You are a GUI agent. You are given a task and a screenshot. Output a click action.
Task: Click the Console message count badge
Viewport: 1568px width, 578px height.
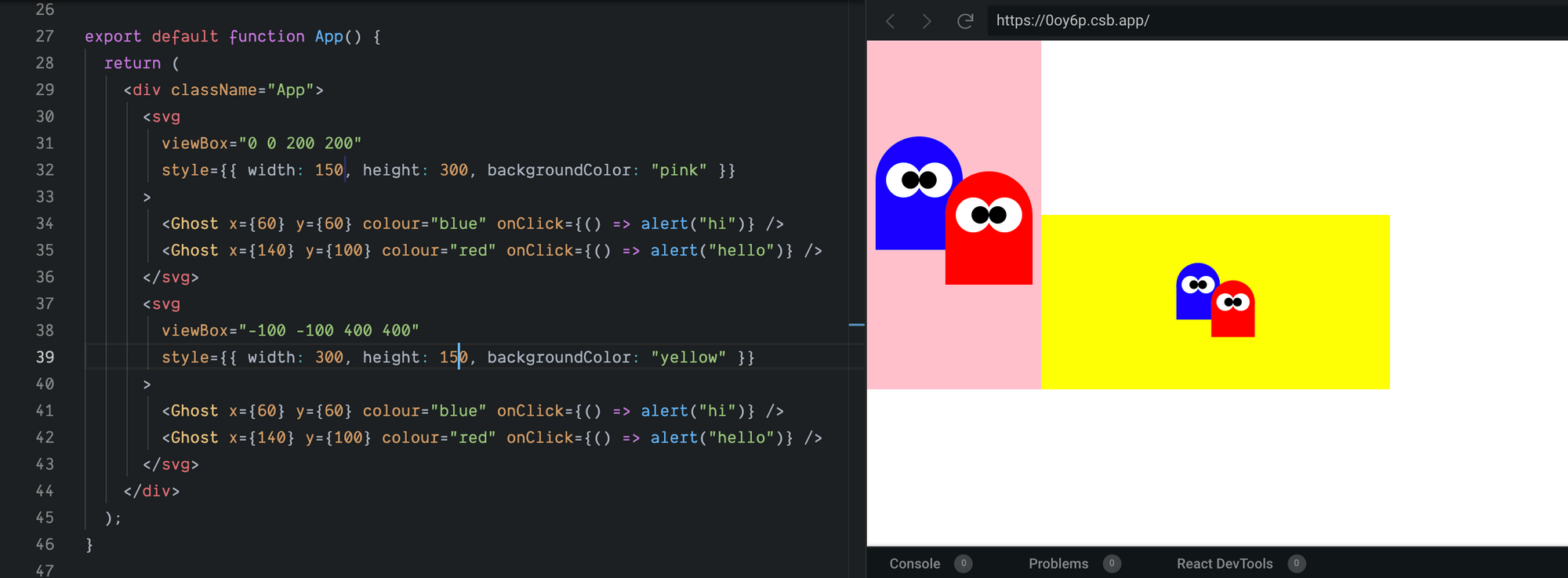tap(964, 564)
